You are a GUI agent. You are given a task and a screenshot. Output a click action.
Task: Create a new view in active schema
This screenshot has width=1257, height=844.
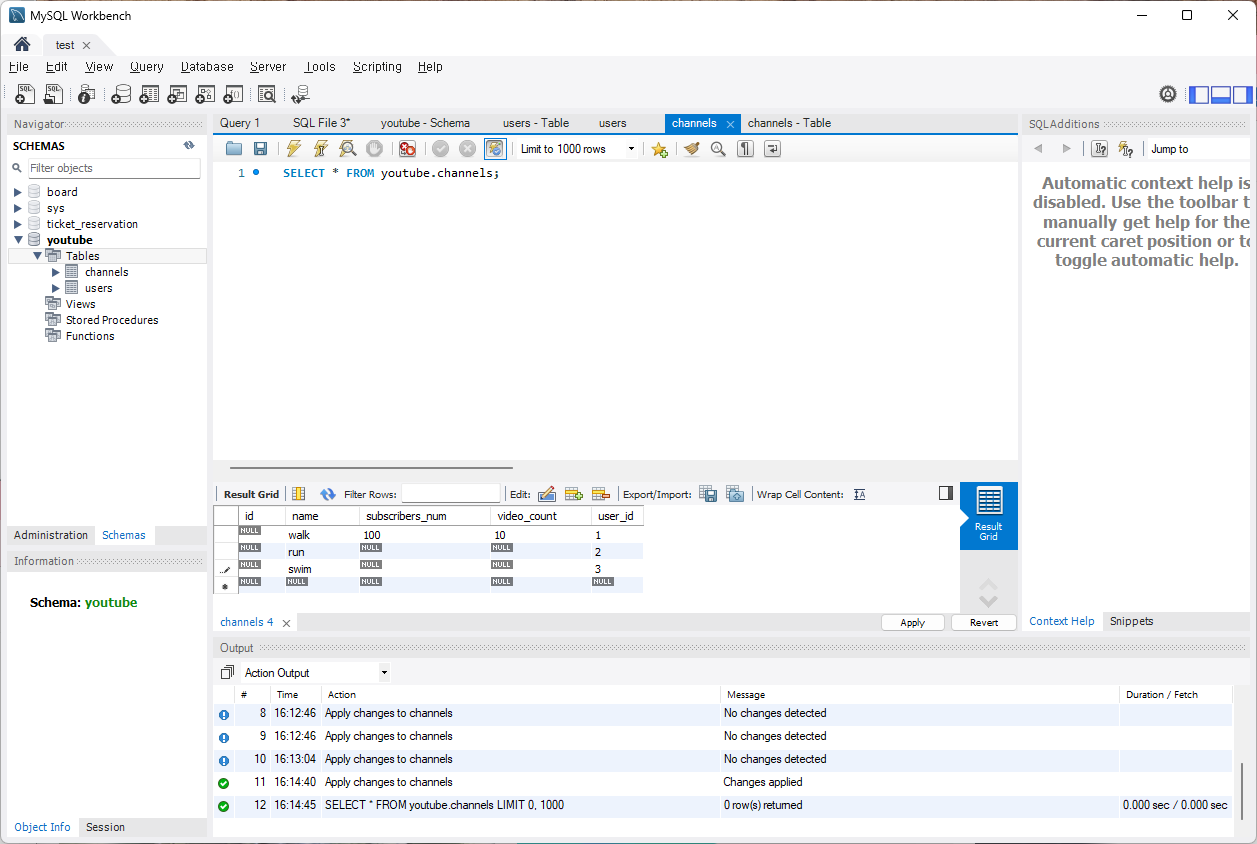(177, 94)
